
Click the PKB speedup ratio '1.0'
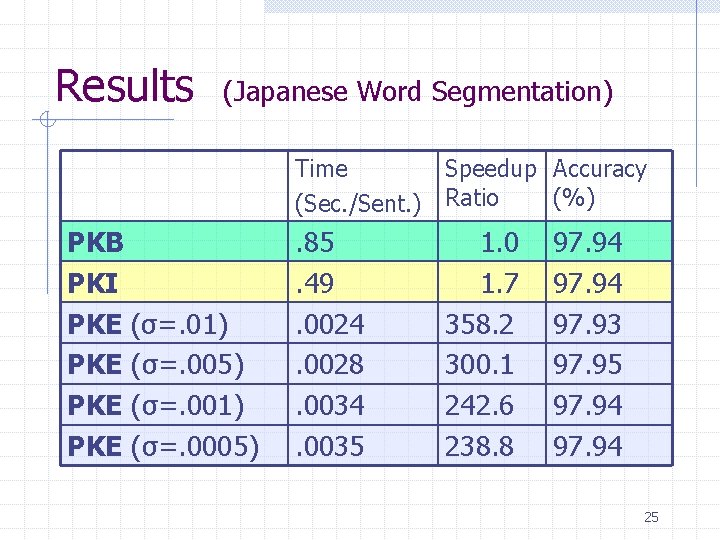(500, 242)
